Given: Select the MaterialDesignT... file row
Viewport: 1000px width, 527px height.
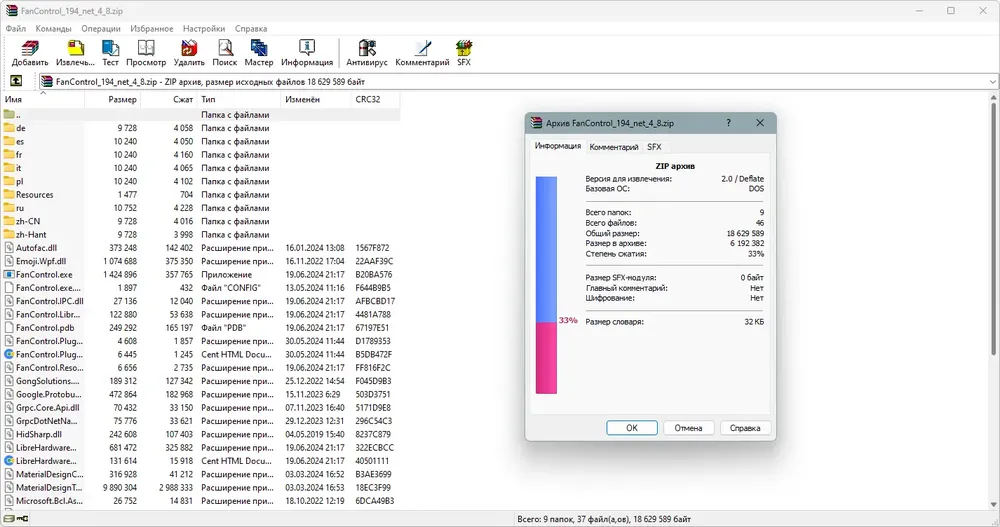Looking at the screenshot, I should [x=202, y=487].
